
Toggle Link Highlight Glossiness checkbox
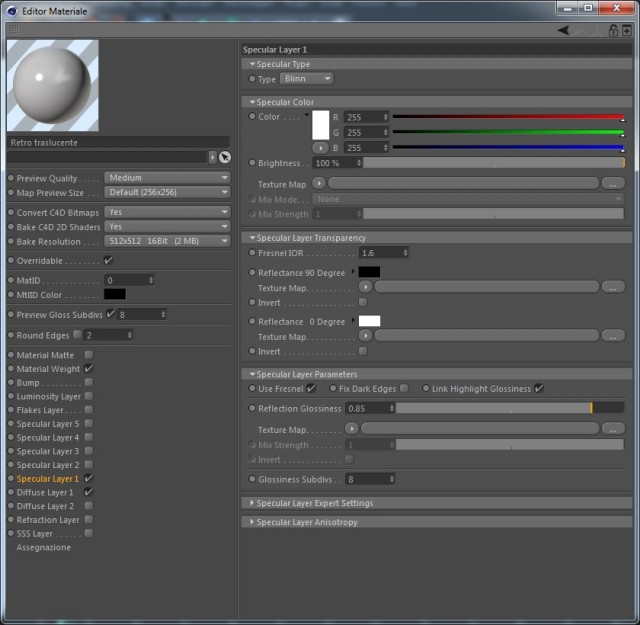tap(539, 388)
